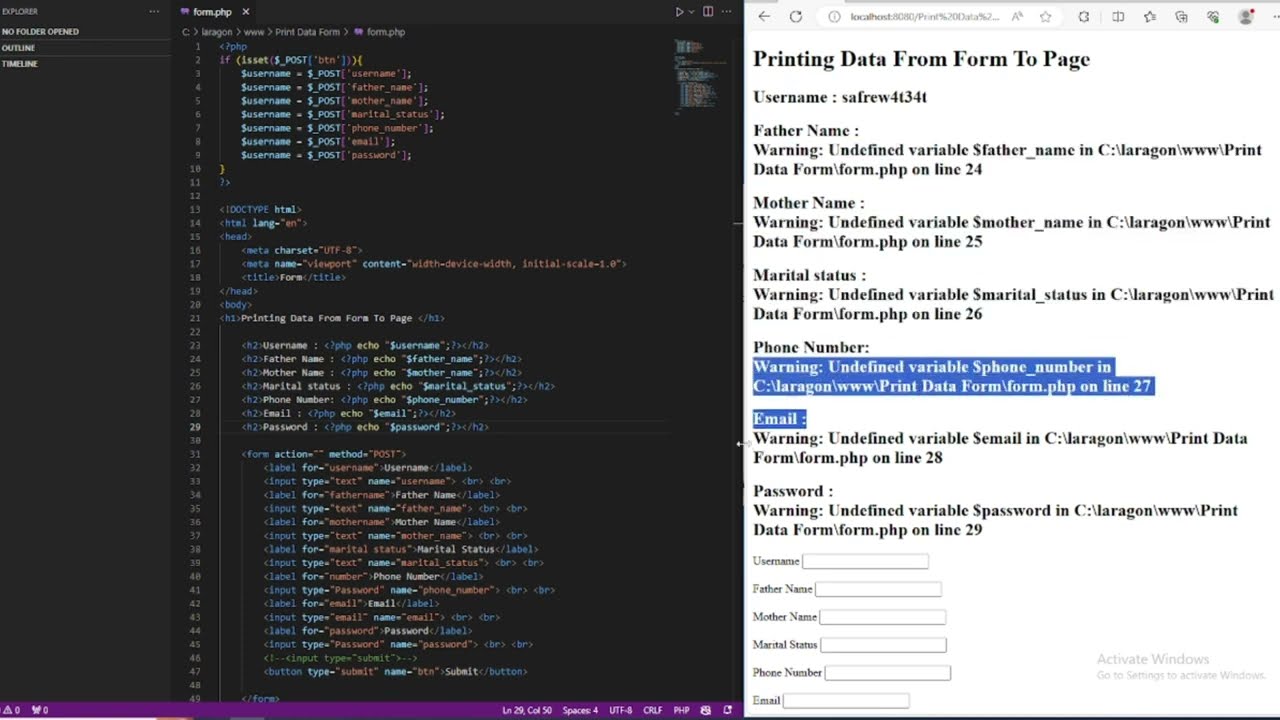Image resolution: width=1280 pixels, height=720 pixels.
Task: Click the browser Refresh icon
Action: [796, 16]
